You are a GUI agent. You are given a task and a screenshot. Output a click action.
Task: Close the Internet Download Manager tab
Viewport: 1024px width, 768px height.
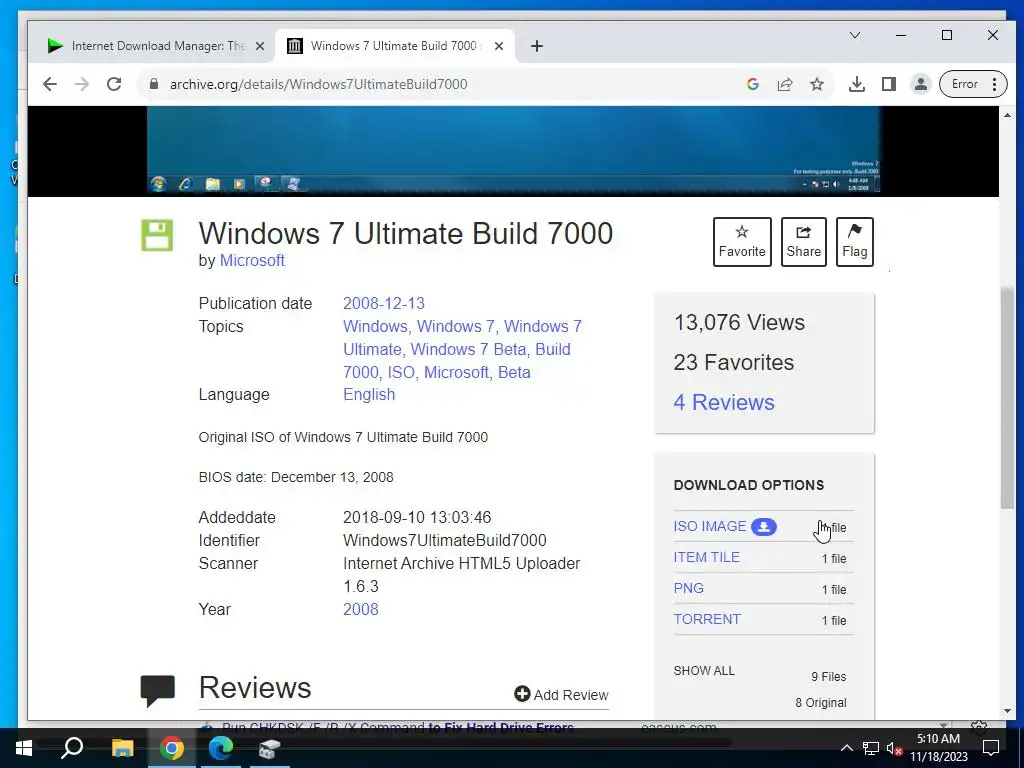point(260,46)
